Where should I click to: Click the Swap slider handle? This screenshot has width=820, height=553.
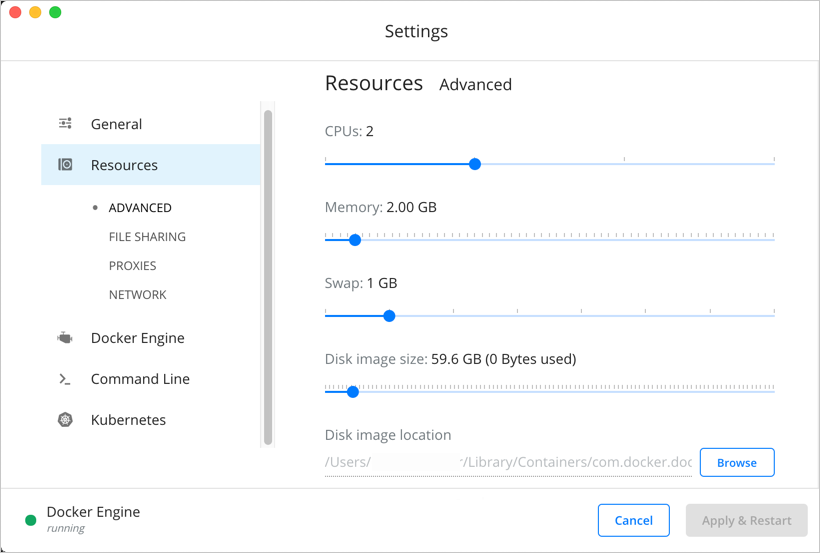[x=390, y=316]
